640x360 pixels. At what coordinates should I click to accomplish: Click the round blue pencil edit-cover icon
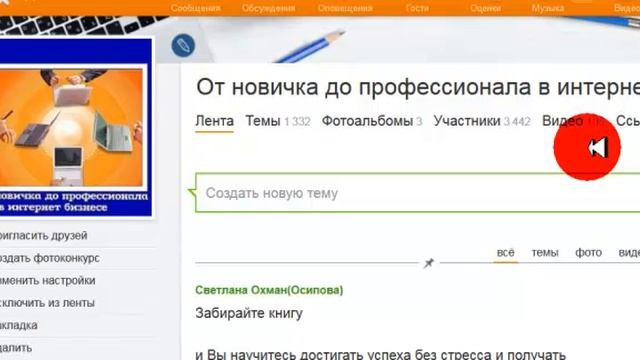coord(183,45)
